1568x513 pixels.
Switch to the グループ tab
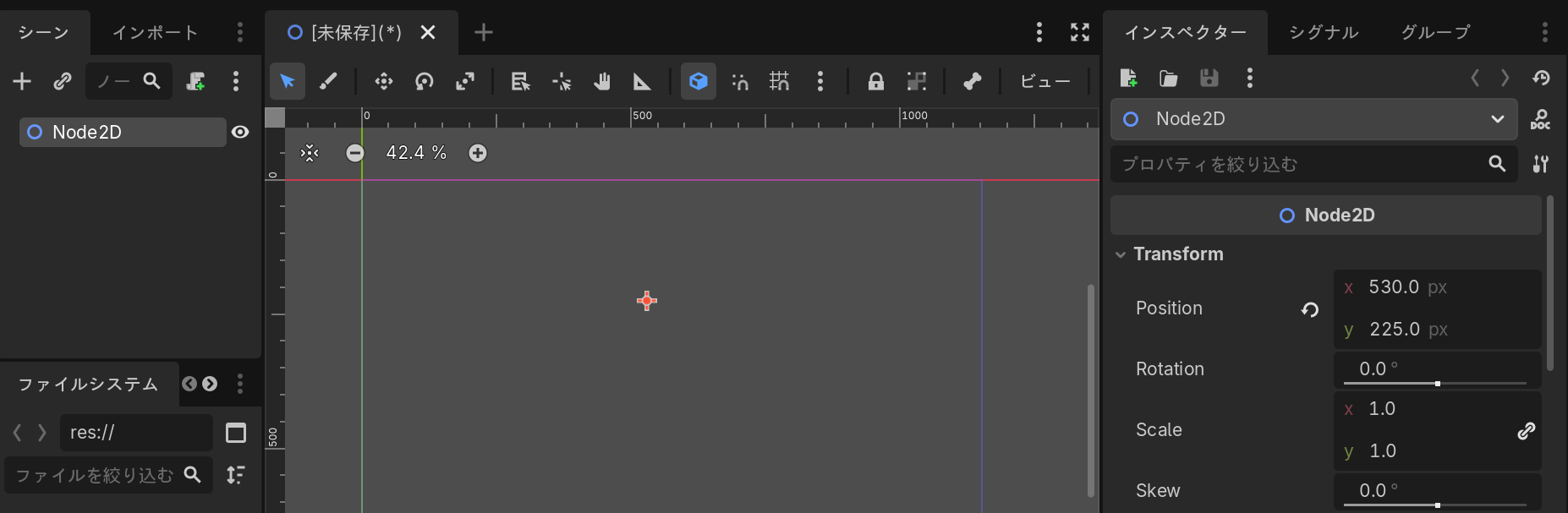(1435, 32)
